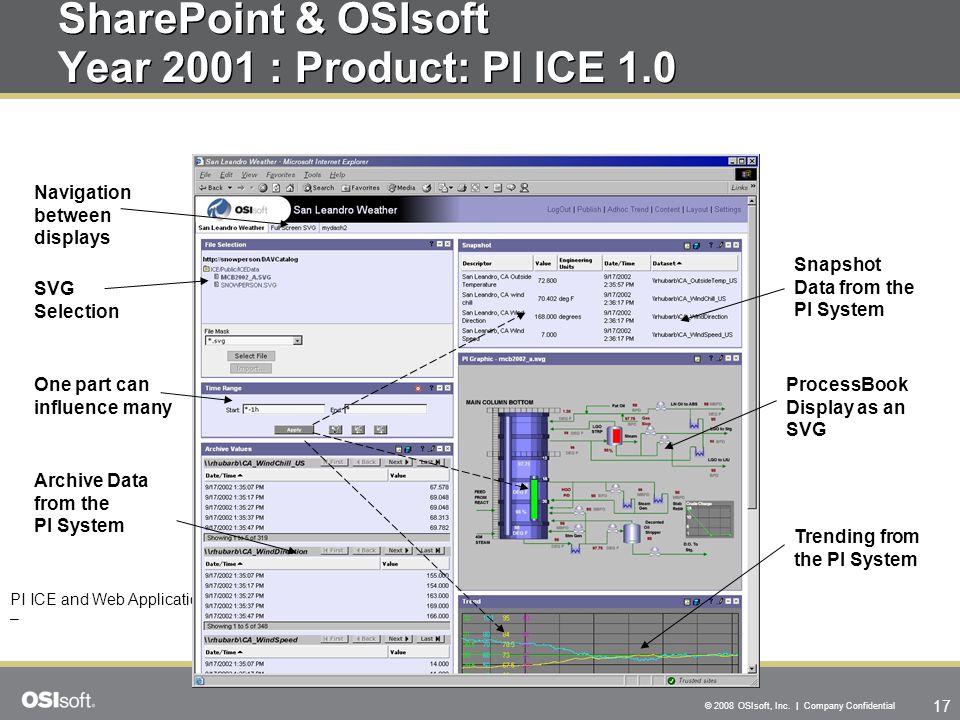This screenshot has height=720, width=960.
Task: Click the IE Print toolbar icon
Action: (x=462, y=188)
